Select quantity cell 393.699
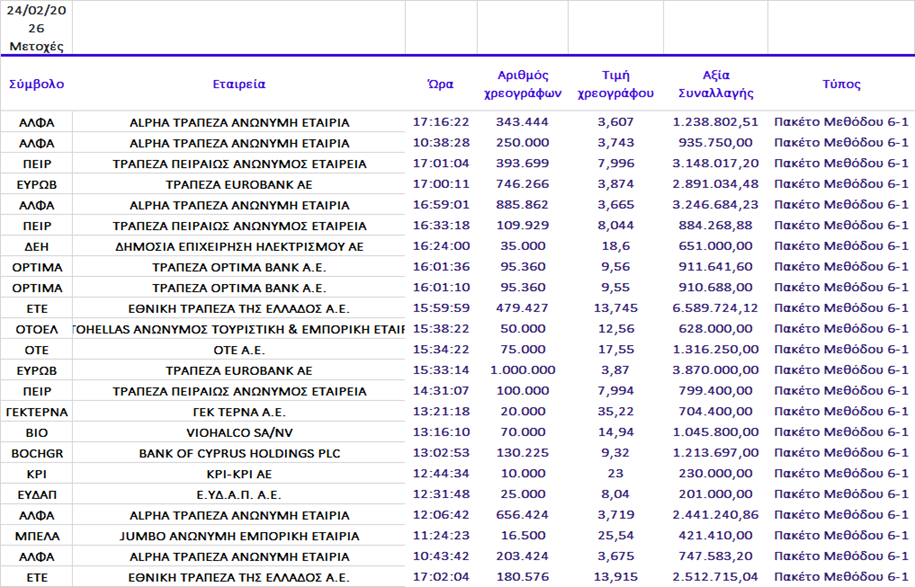Viewport: 915px width, 587px height. click(523, 163)
